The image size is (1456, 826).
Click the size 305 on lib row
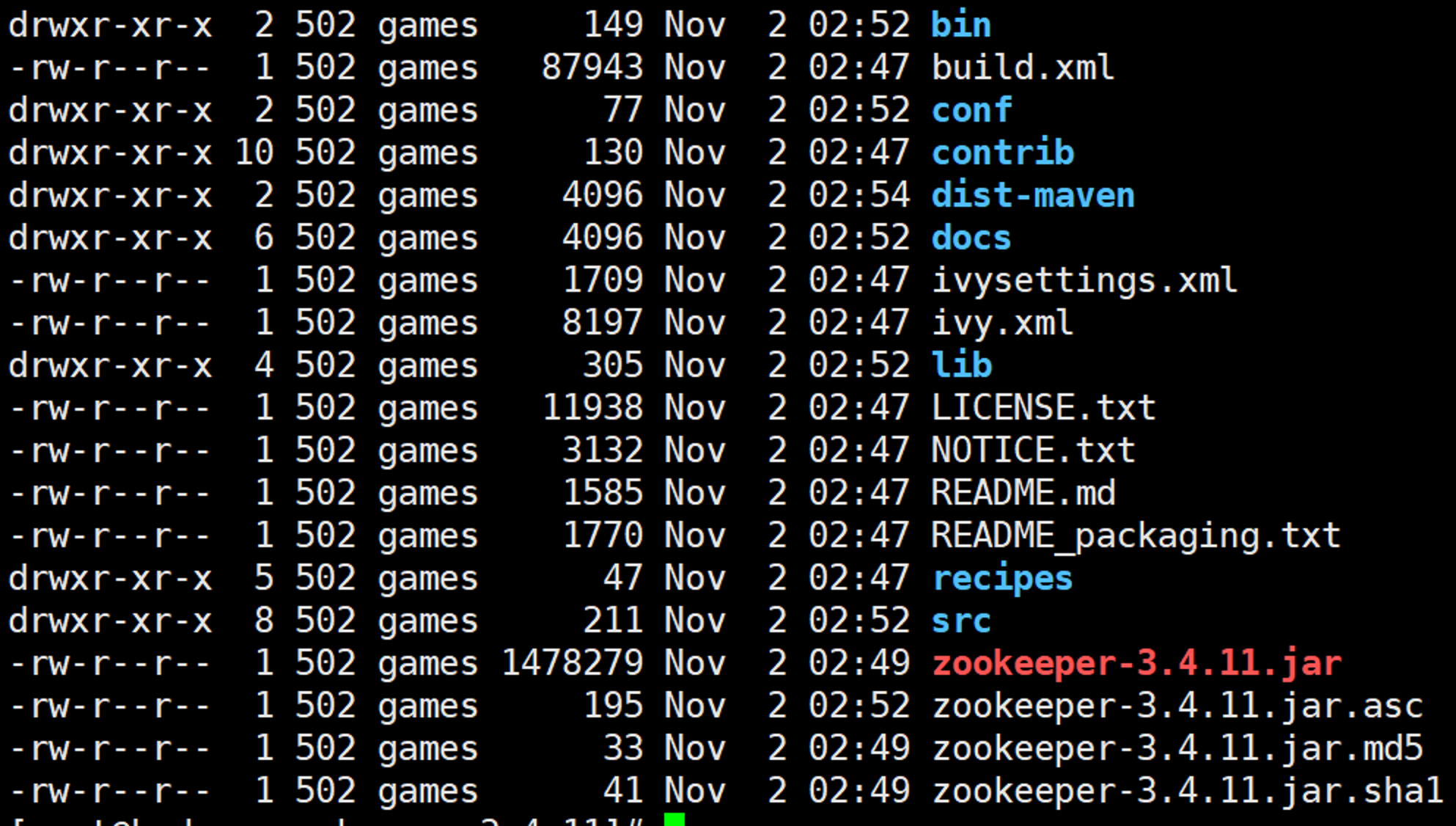point(613,365)
